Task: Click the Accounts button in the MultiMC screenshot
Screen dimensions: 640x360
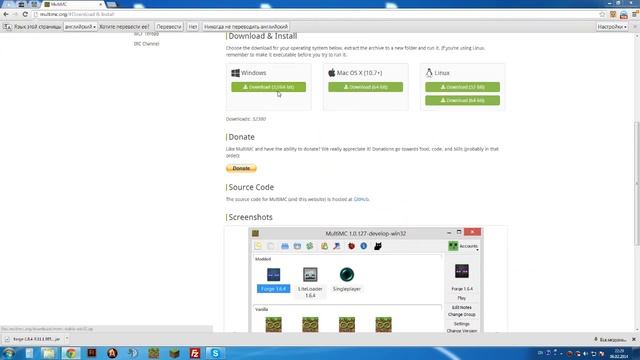Action: (463, 246)
